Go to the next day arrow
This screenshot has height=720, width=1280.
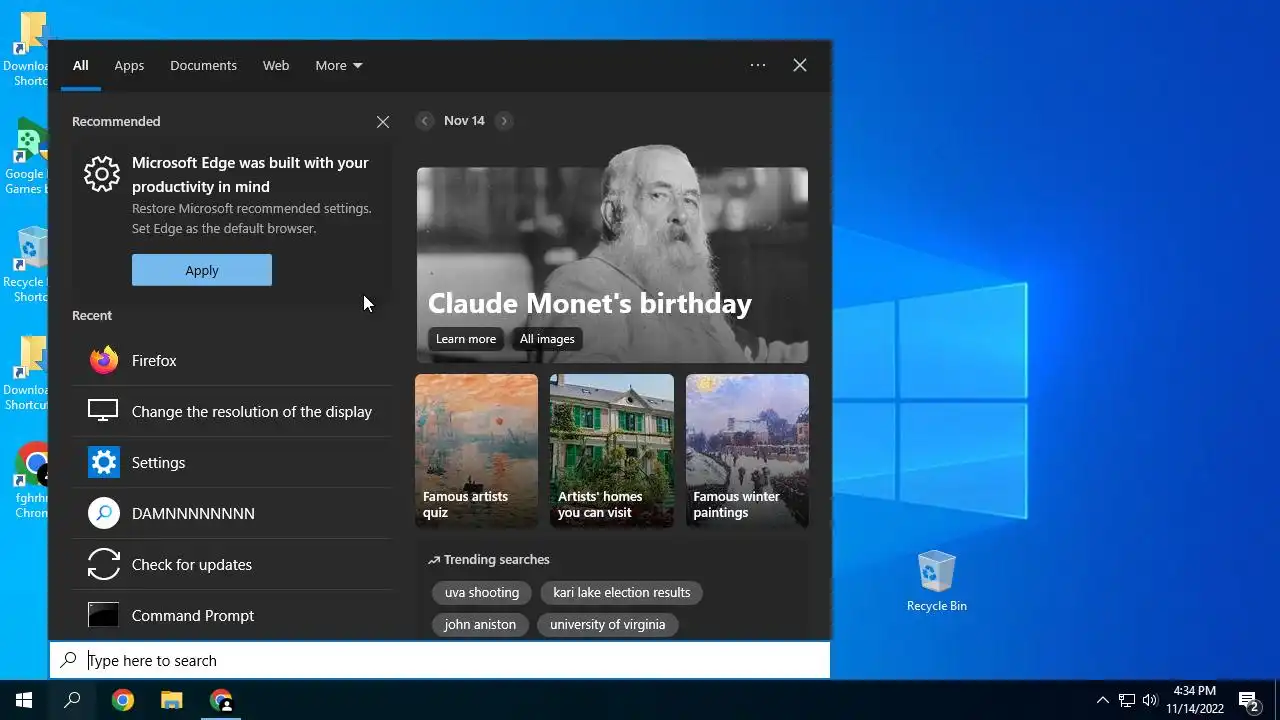(x=504, y=120)
